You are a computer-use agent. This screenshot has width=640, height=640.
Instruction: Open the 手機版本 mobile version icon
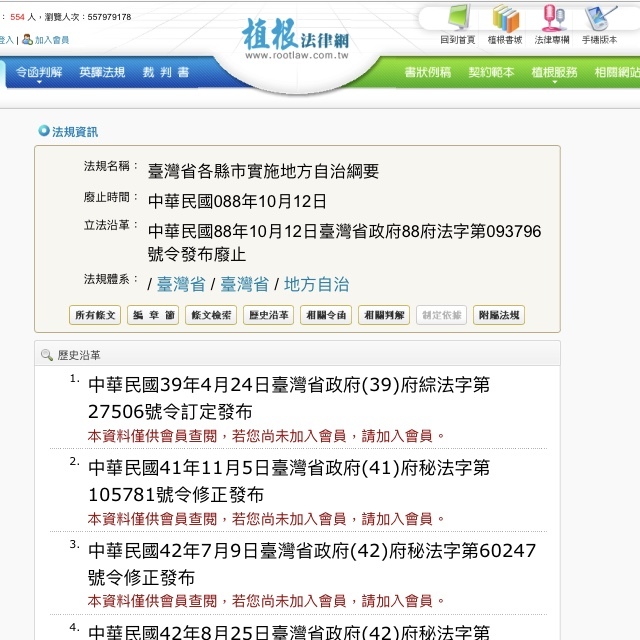click(601, 18)
